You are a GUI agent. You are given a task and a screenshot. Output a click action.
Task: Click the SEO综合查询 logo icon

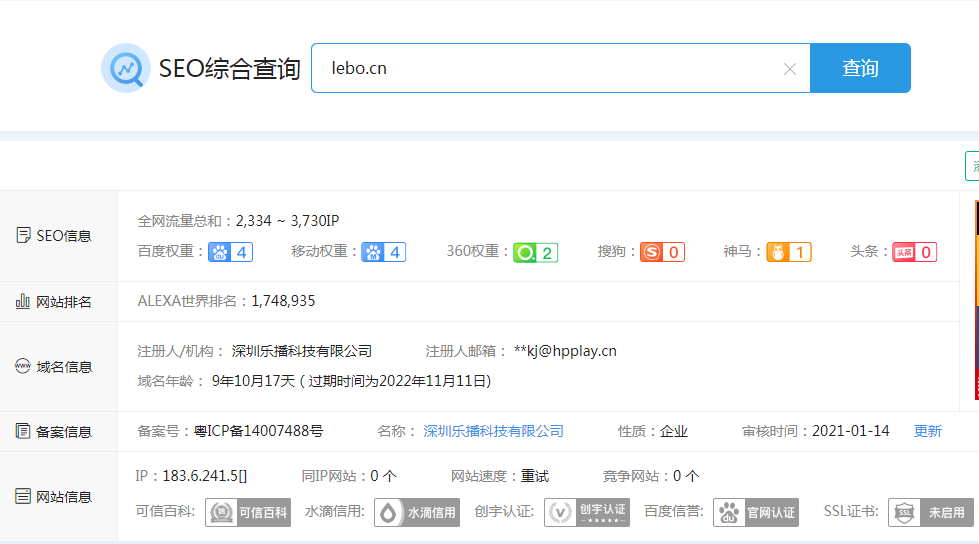126,68
